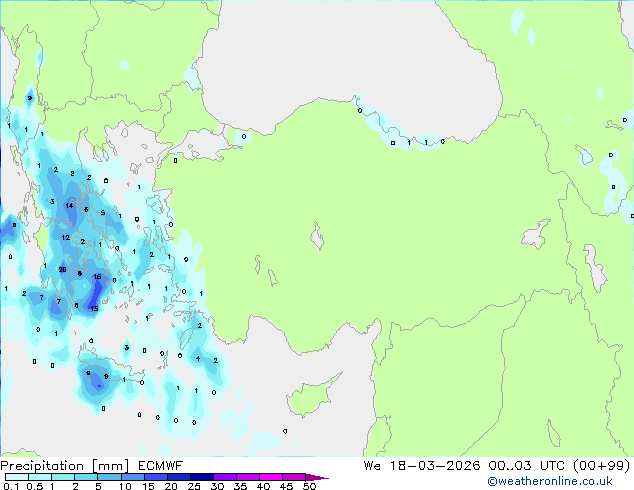This screenshot has width=634, height=490.
Task: Select the 25–30 mm dark navy legend box
Action: [201, 477]
